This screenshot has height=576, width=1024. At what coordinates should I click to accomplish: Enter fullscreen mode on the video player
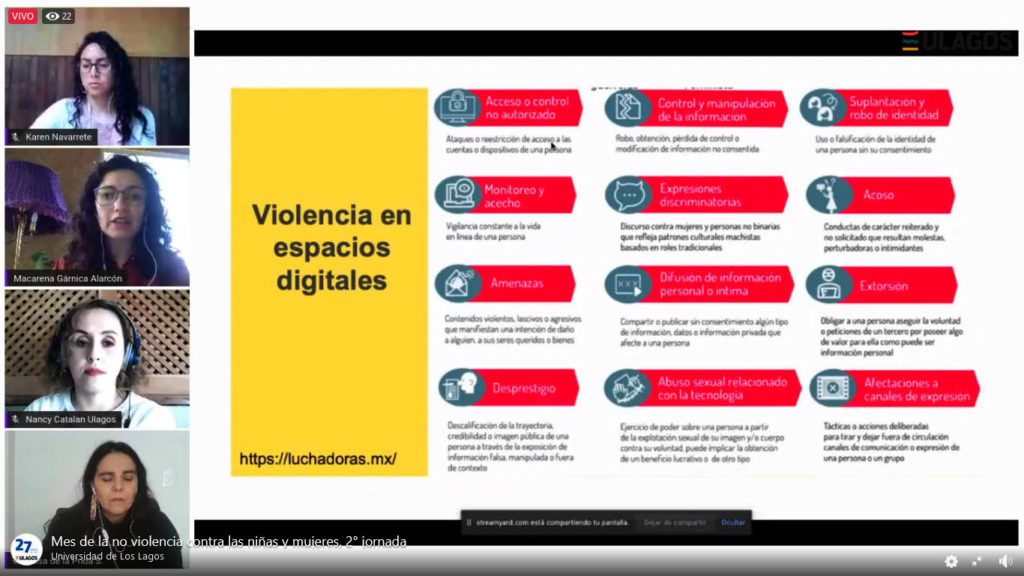coord(977,561)
